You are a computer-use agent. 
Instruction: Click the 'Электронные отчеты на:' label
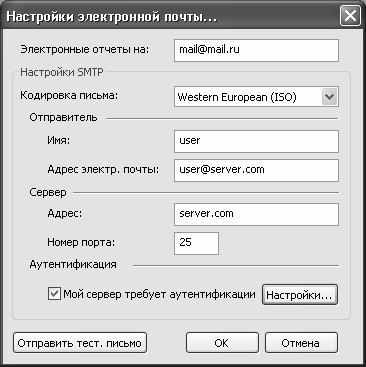tap(85, 49)
